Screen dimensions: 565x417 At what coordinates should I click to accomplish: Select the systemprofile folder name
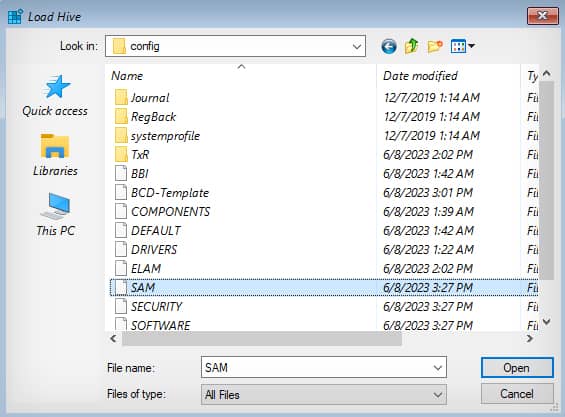click(x=165, y=136)
